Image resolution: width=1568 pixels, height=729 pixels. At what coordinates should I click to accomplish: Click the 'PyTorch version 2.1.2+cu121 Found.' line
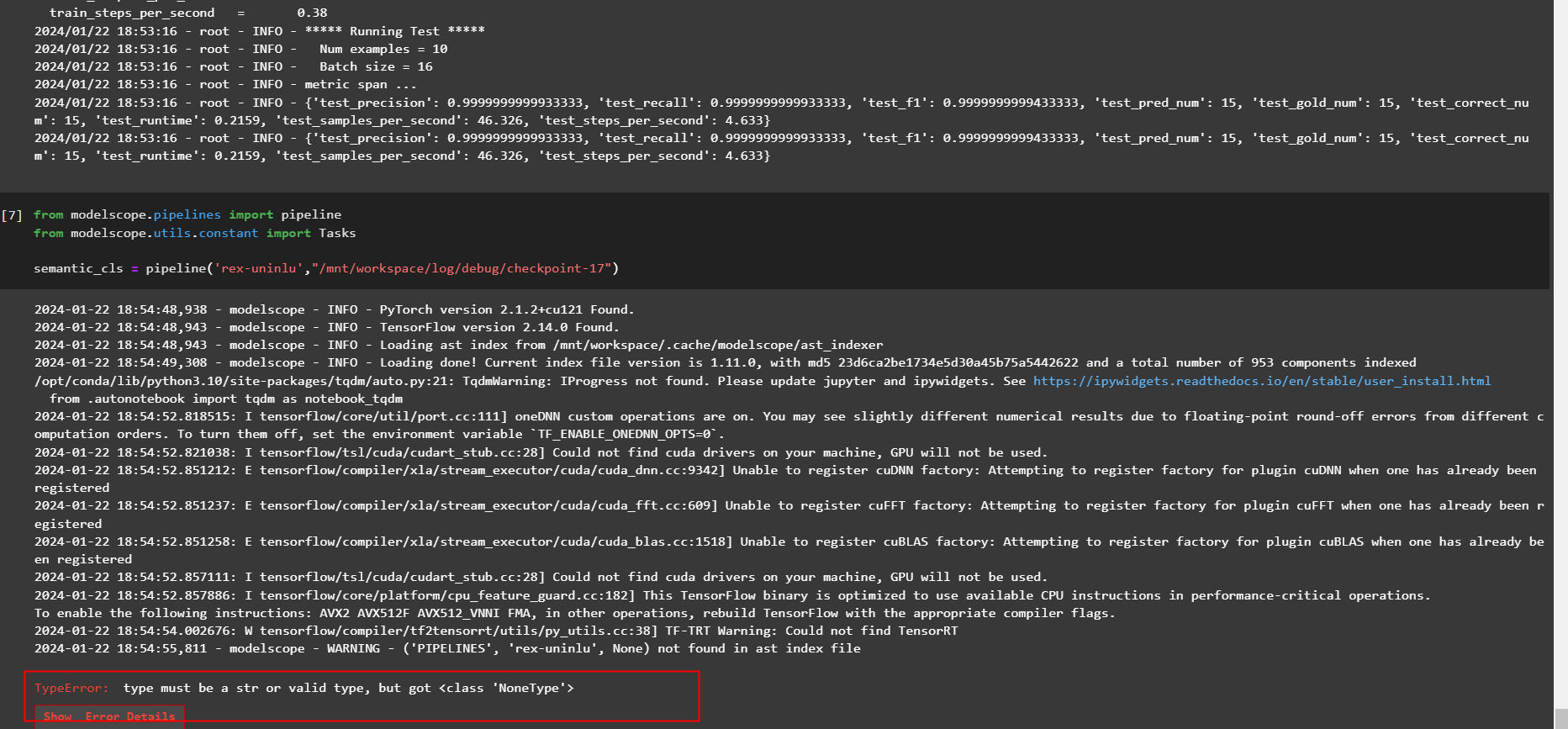pos(335,309)
